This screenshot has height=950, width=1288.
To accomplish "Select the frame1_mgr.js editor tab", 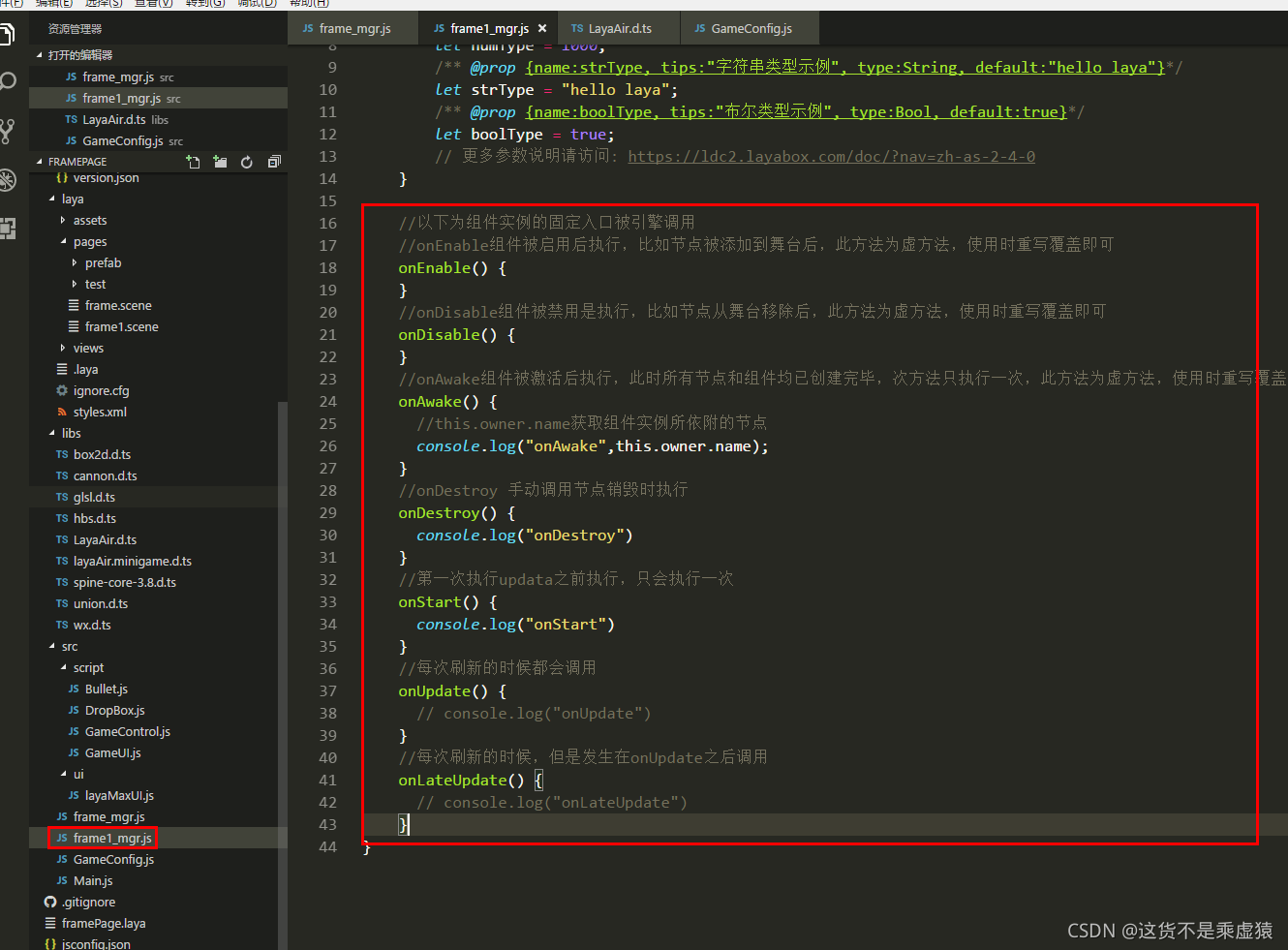I will tap(488, 29).
